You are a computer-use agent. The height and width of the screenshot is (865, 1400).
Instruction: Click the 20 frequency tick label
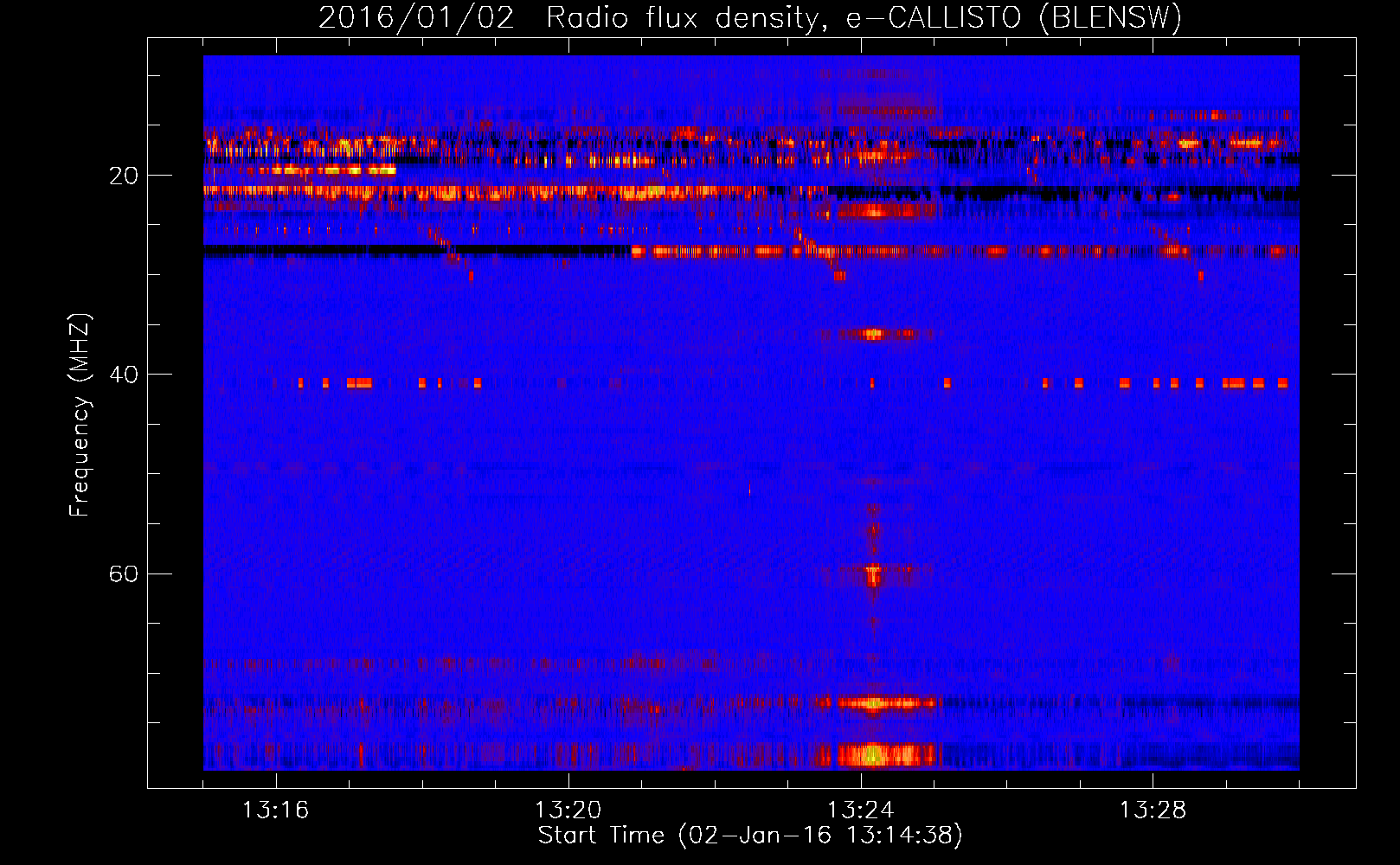124,176
